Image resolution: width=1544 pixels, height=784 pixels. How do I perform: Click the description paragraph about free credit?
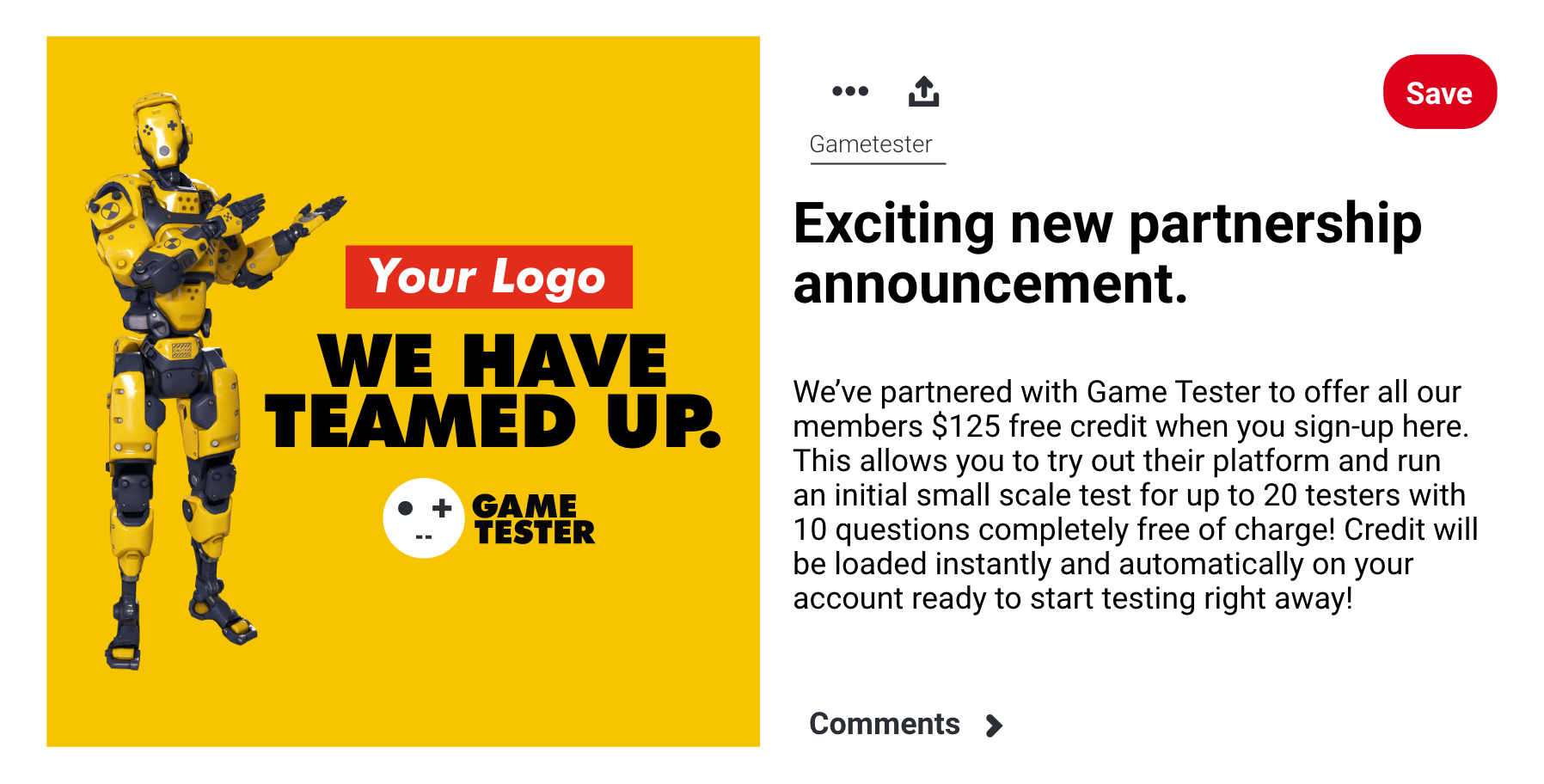(x=1136, y=495)
